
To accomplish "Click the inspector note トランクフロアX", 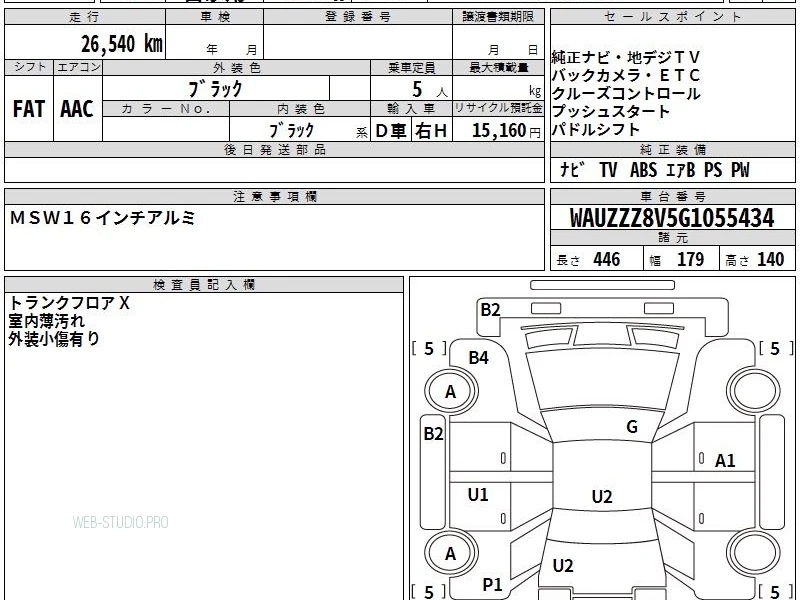I will click(69, 303).
